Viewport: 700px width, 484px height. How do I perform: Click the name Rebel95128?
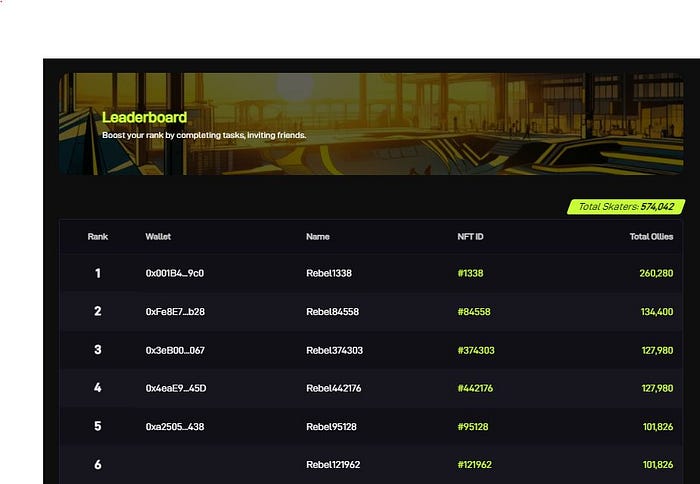[331, 427]
